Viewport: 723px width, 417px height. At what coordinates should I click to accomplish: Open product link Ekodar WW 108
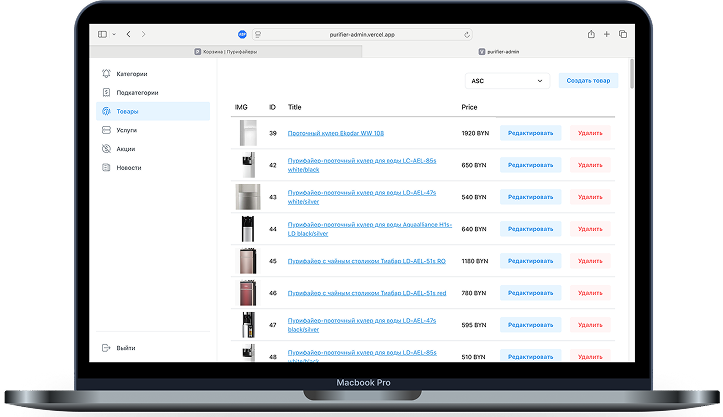click(x=336, y=133)
